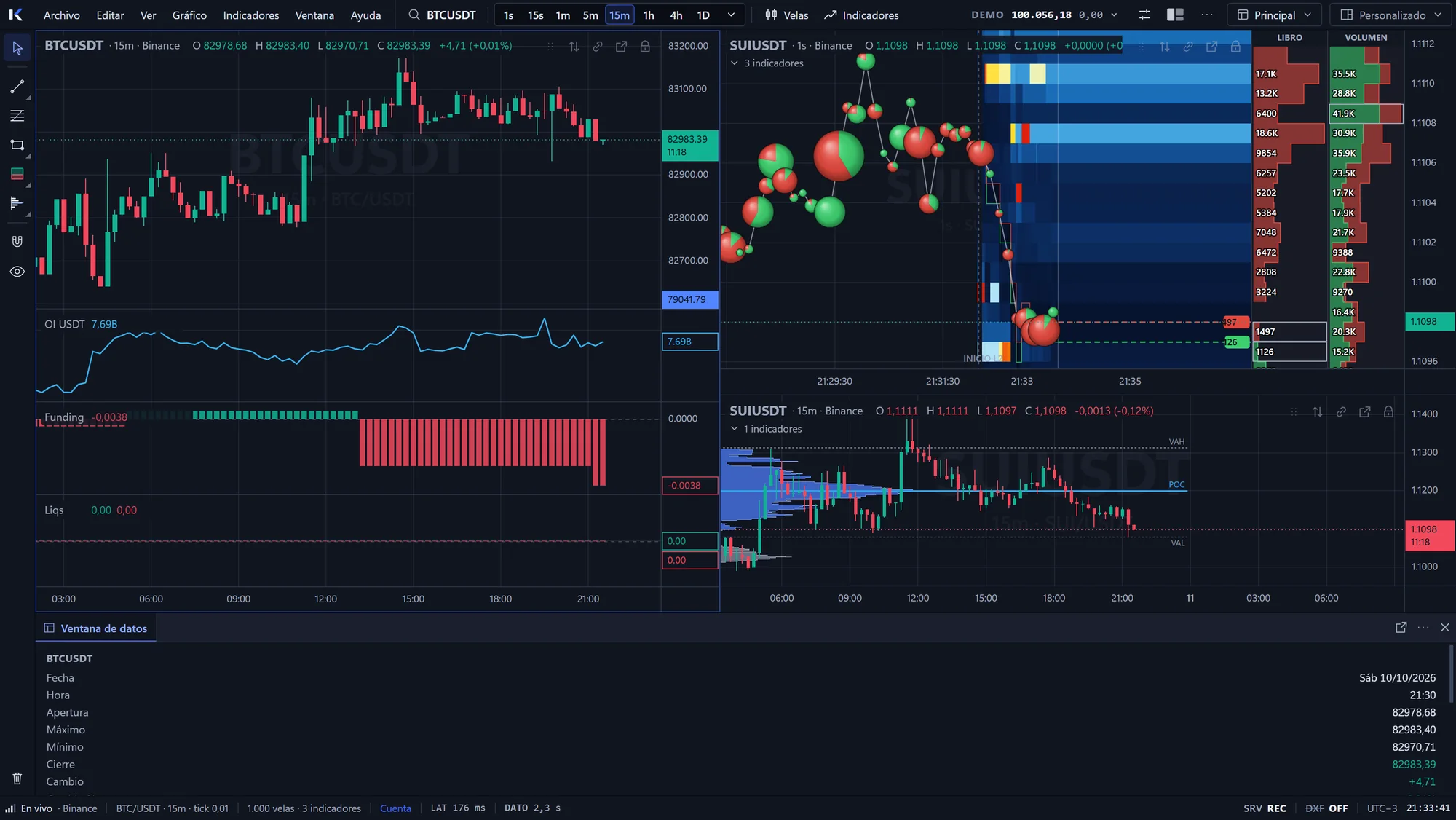Open the Fibonacci lines tool

pyautogui.click(x=17, y=116)
